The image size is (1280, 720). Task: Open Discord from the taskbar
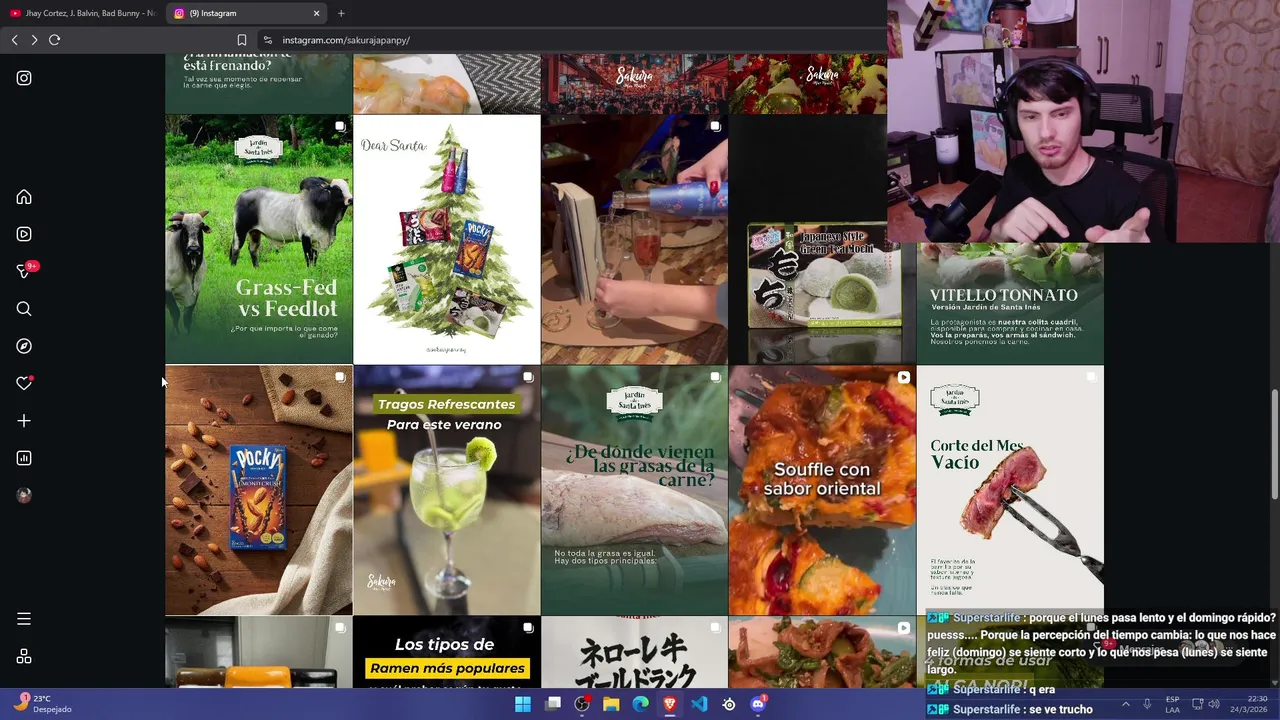(x=758, y=704)
